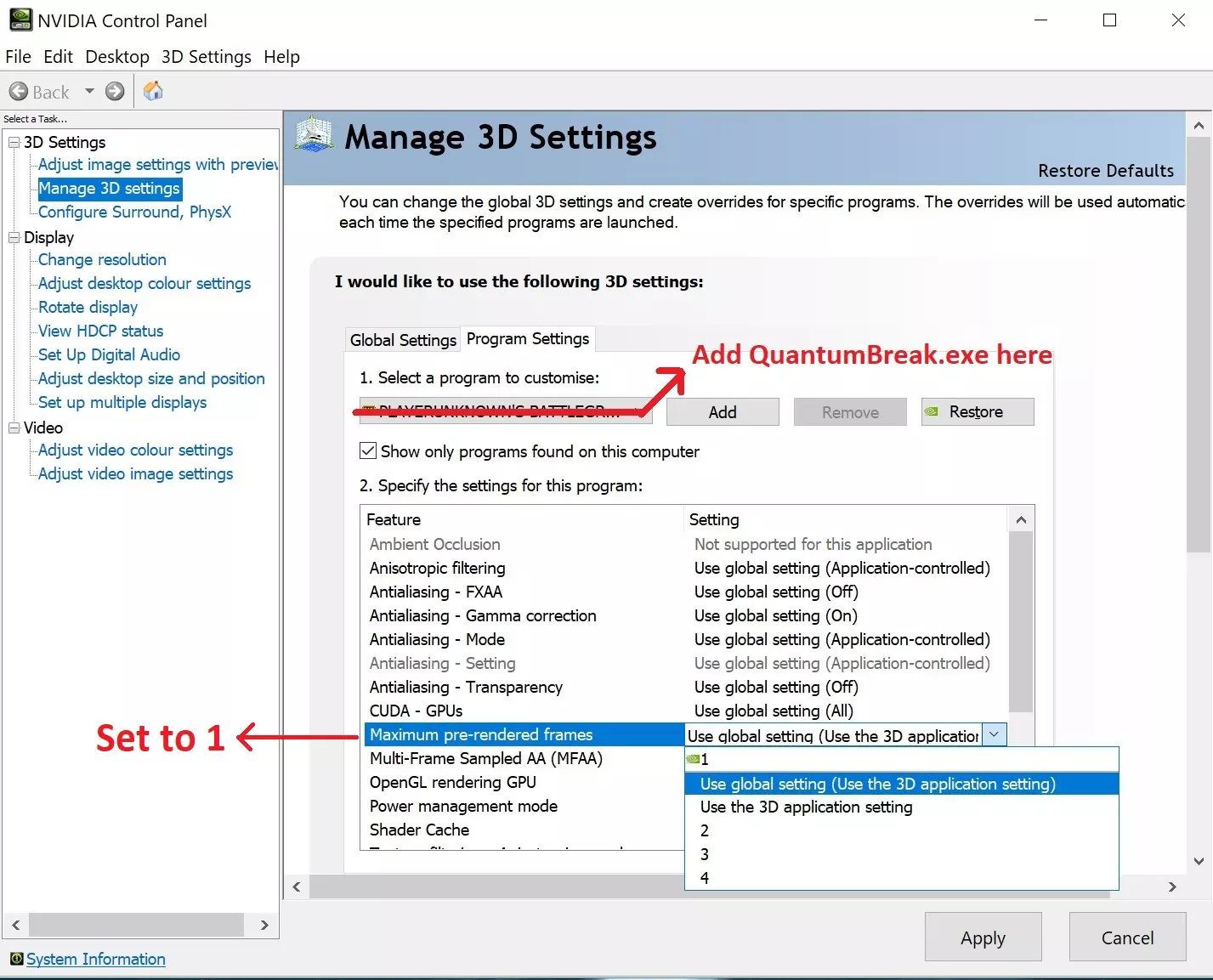1213x980 pixels.
Task: Apply the 3D settings changes
Action: pyautogui.click(x=983, y=938)
